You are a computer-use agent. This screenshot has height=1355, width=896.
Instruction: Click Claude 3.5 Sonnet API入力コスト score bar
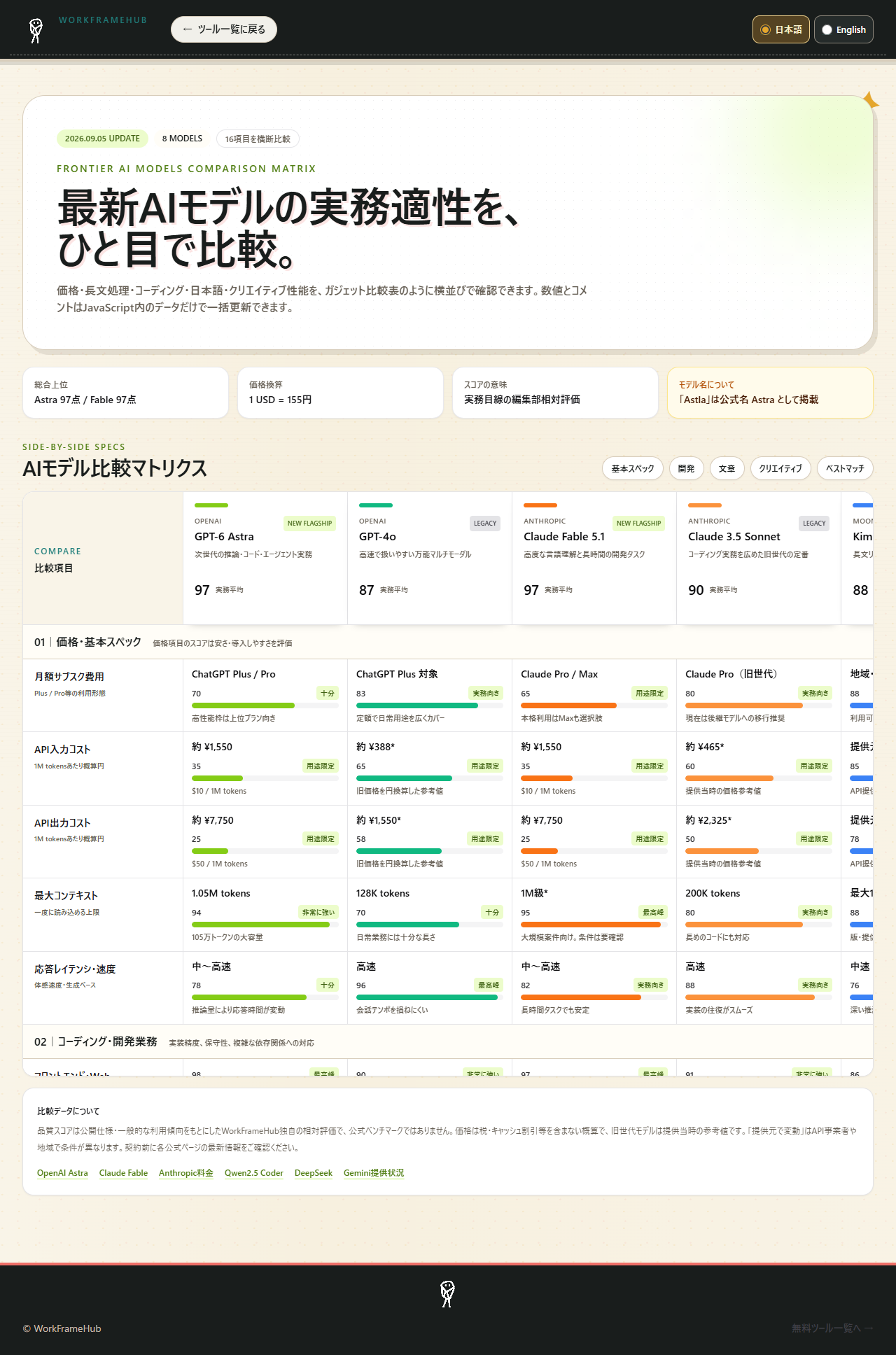(759, 778)
